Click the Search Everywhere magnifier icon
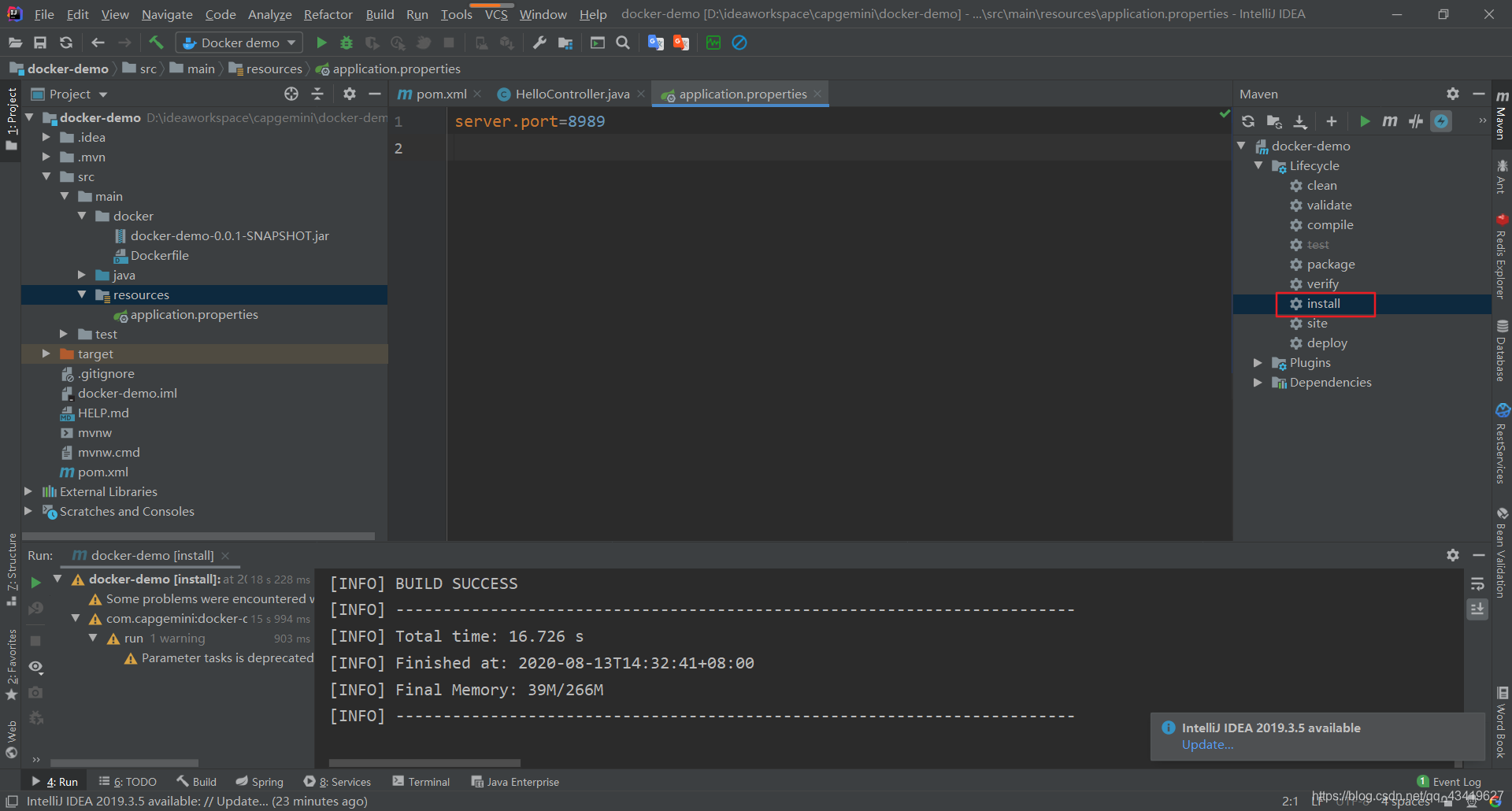 623,43
